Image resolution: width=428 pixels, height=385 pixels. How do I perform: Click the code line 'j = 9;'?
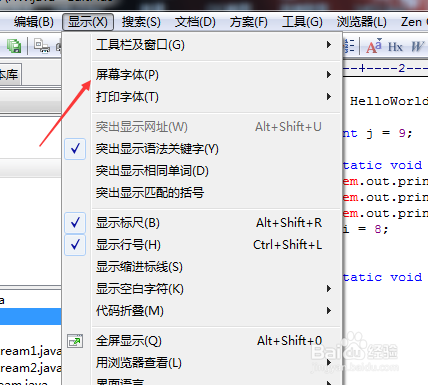(389, 133)
